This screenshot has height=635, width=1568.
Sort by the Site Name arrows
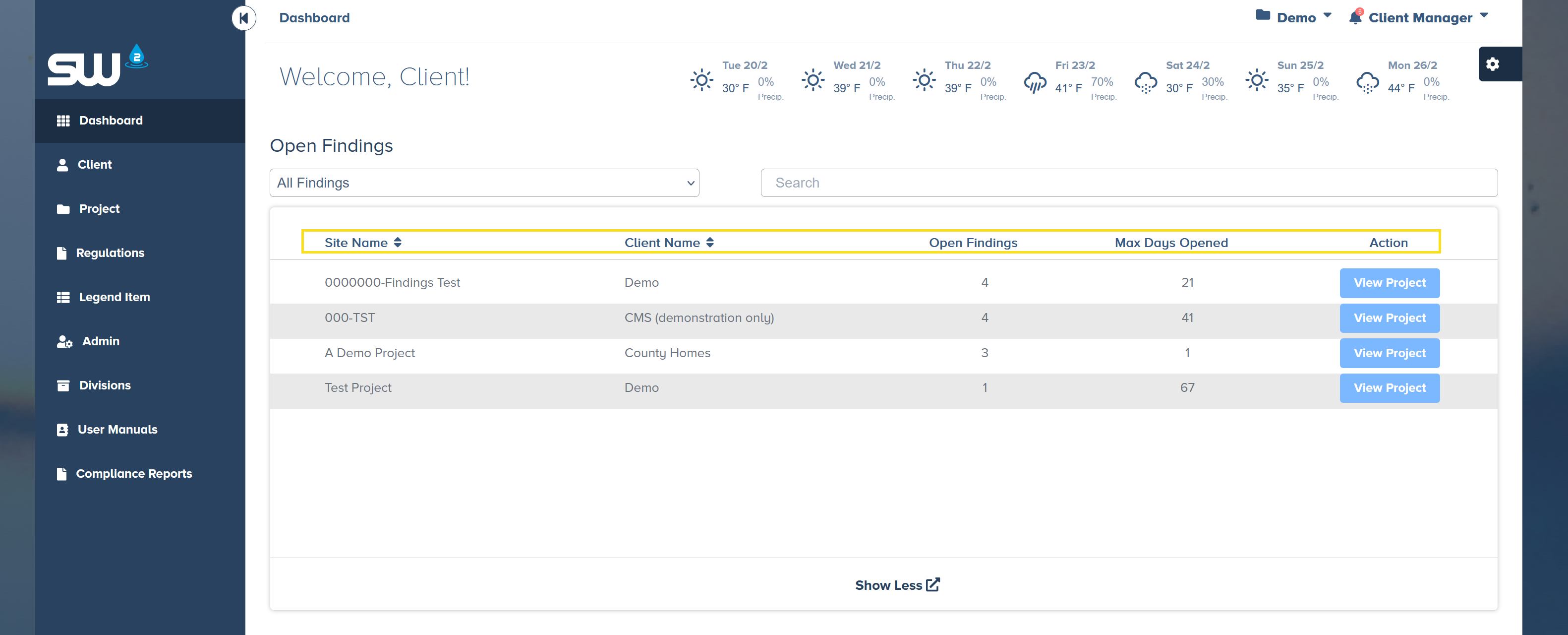(x=398, y=243)
